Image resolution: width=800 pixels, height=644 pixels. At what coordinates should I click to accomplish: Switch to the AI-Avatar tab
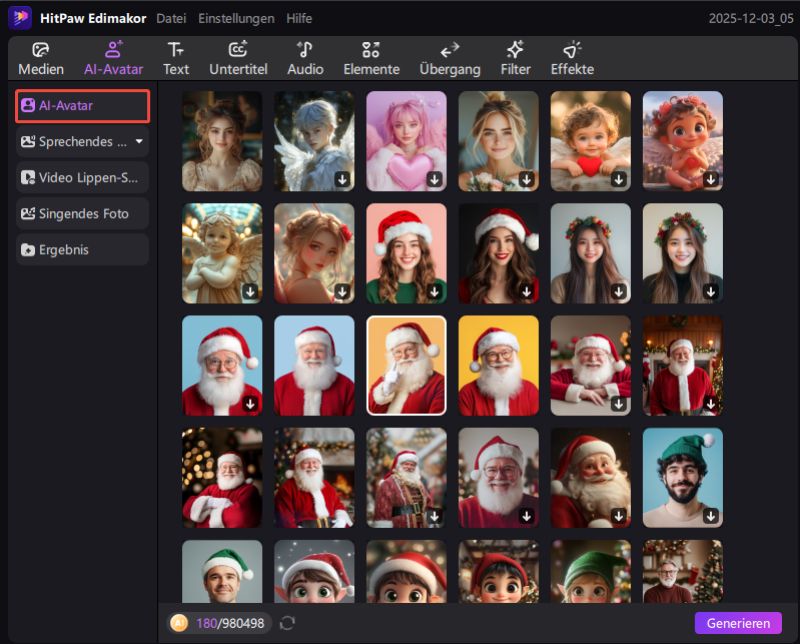click(x=113, y=57)
